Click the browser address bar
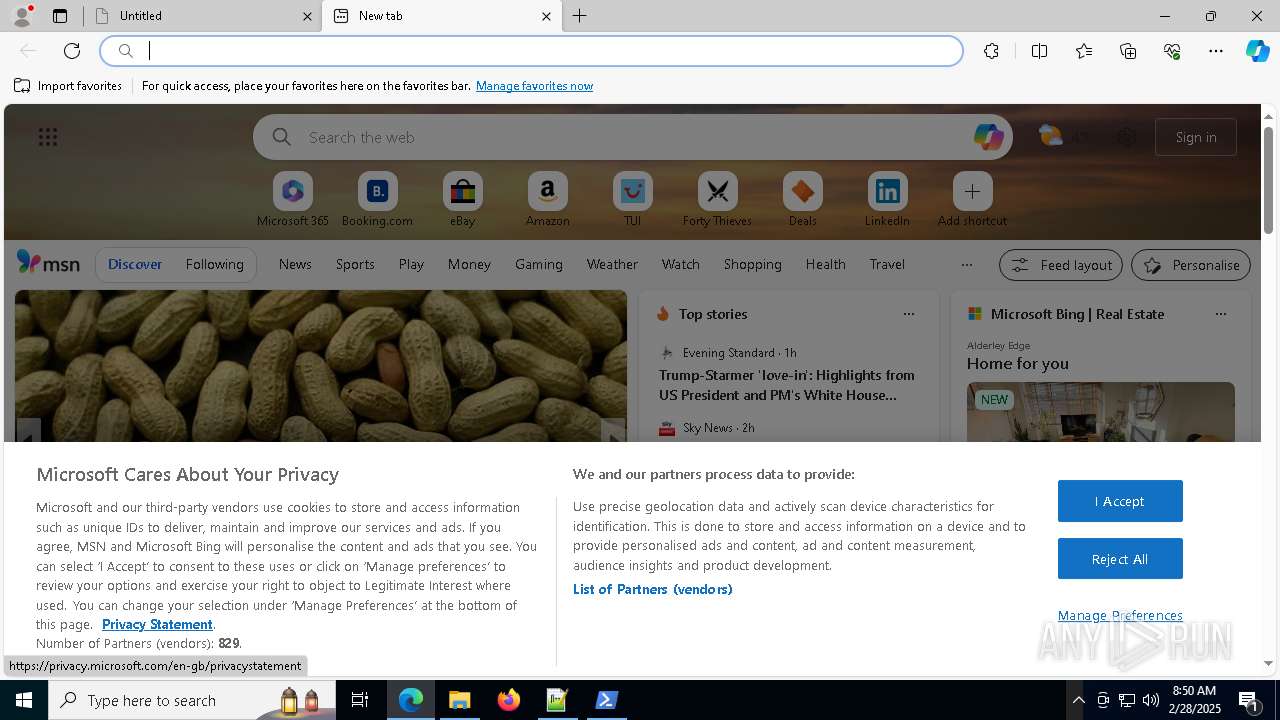 (x=532, y=51)
